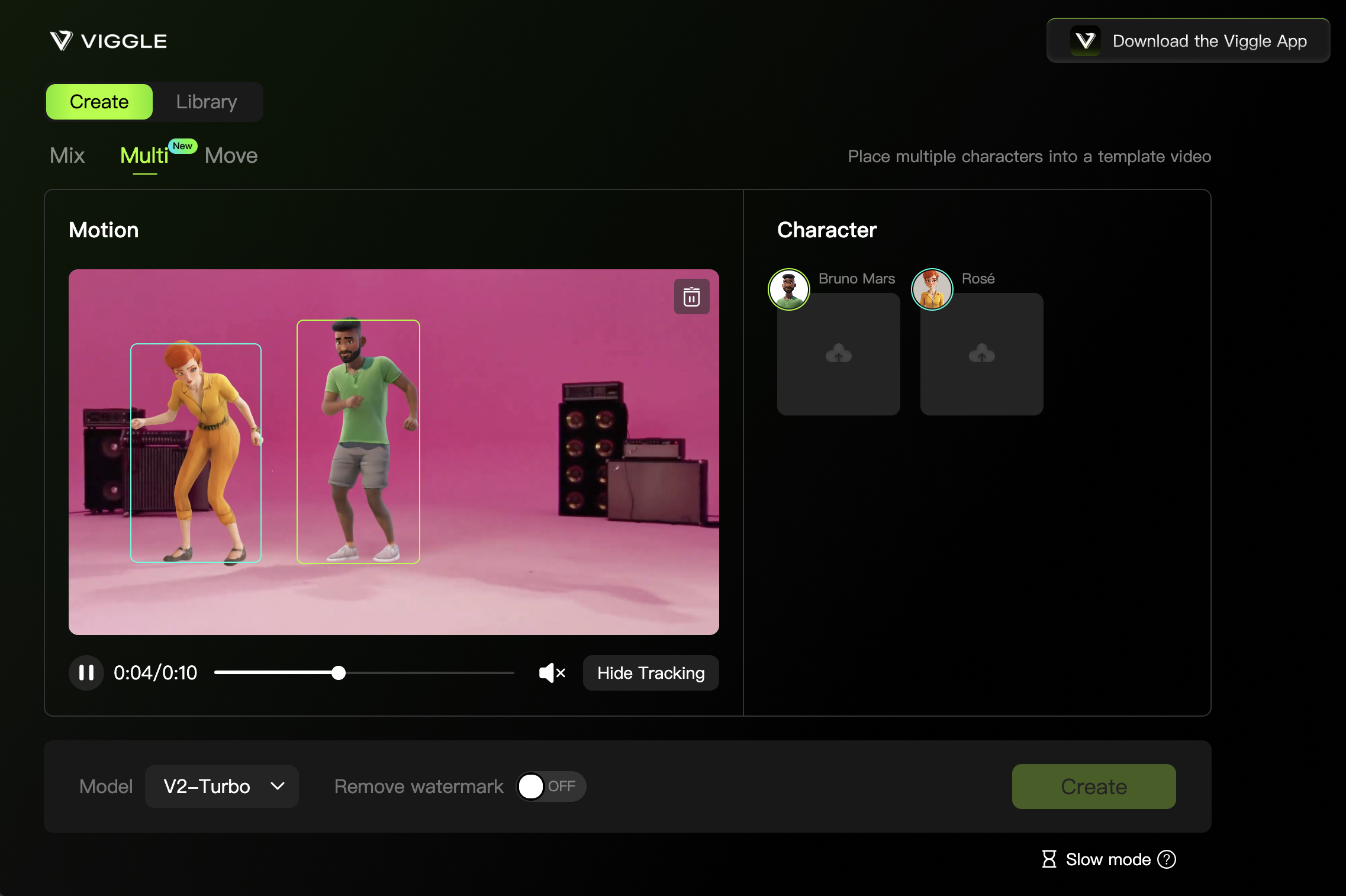
Task: Click Hide Tracking to hide bounding boxes
Action: [651, 673]
